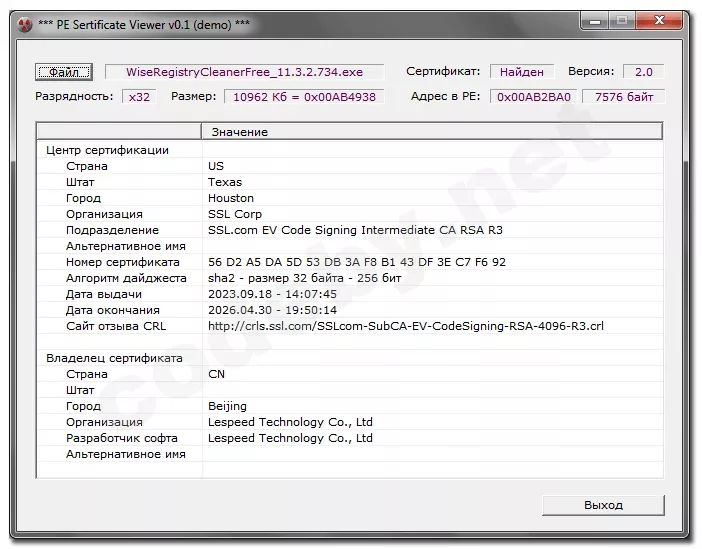Click the issue date 2023.09.18 - 14:07:45

272,294
